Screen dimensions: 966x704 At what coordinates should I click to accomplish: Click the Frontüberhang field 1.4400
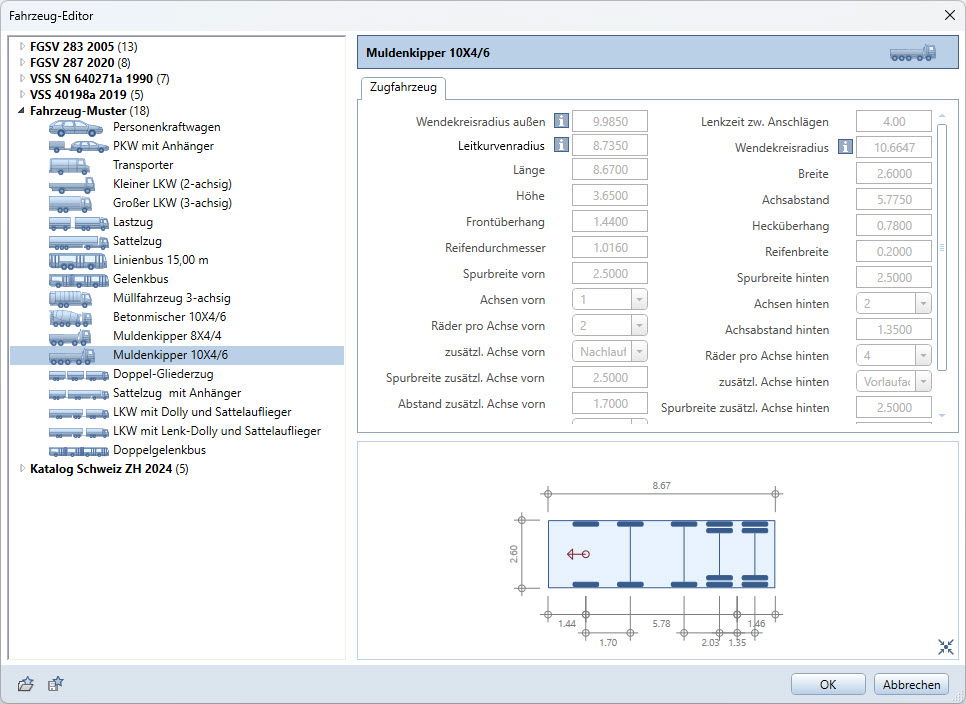pos(610,221)
